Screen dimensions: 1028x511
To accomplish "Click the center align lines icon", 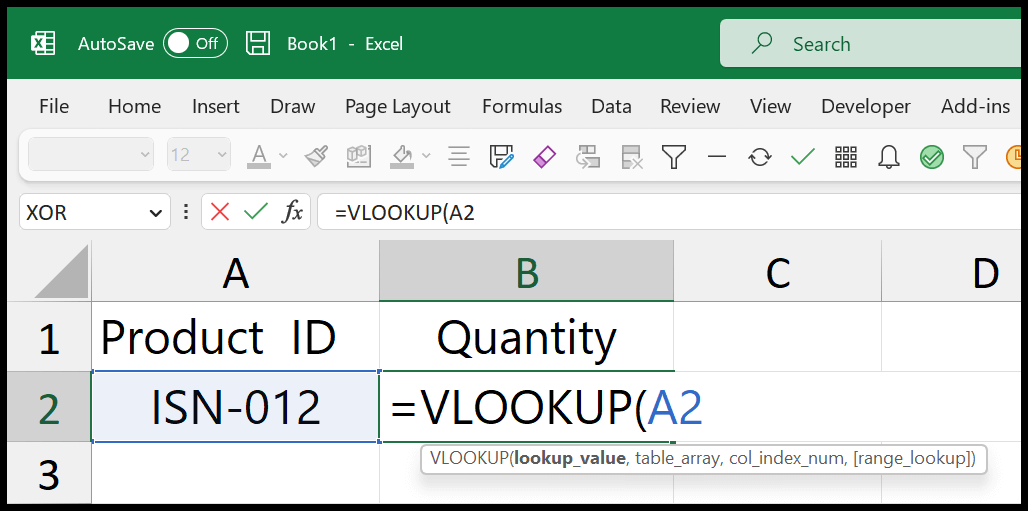I will click(x=459, y=156).
